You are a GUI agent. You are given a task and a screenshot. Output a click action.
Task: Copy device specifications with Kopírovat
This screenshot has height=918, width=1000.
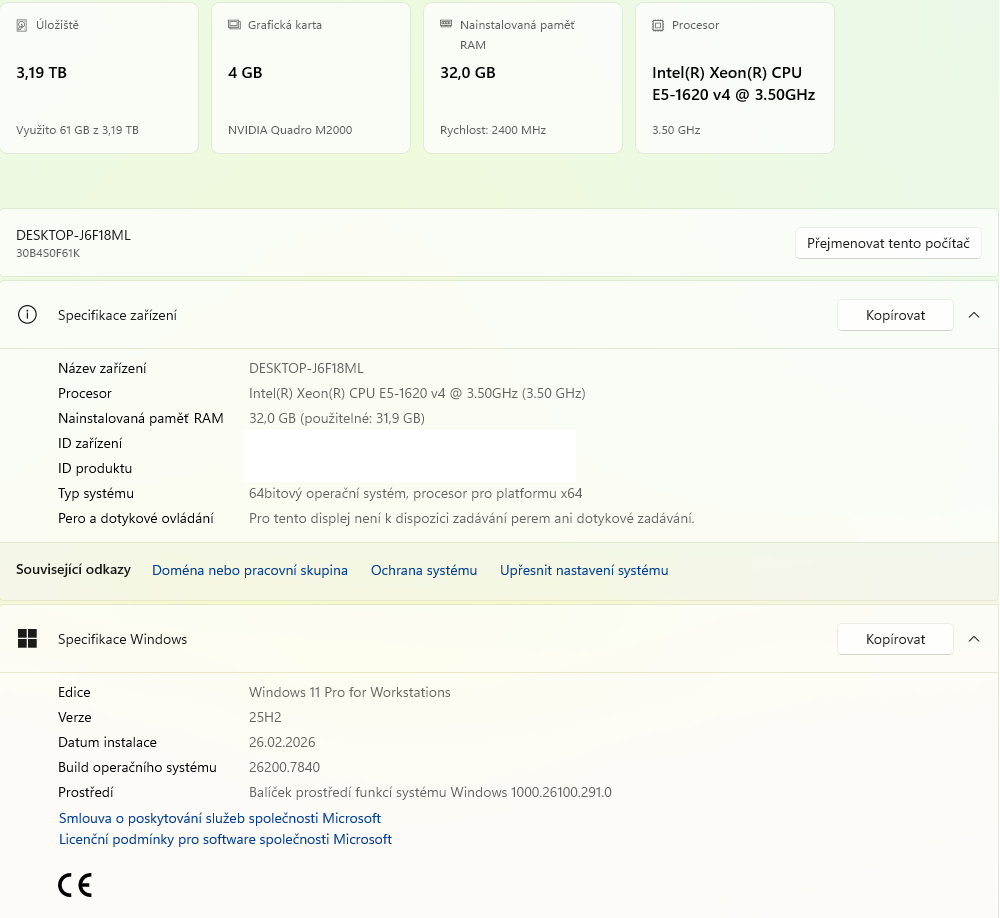894,314
